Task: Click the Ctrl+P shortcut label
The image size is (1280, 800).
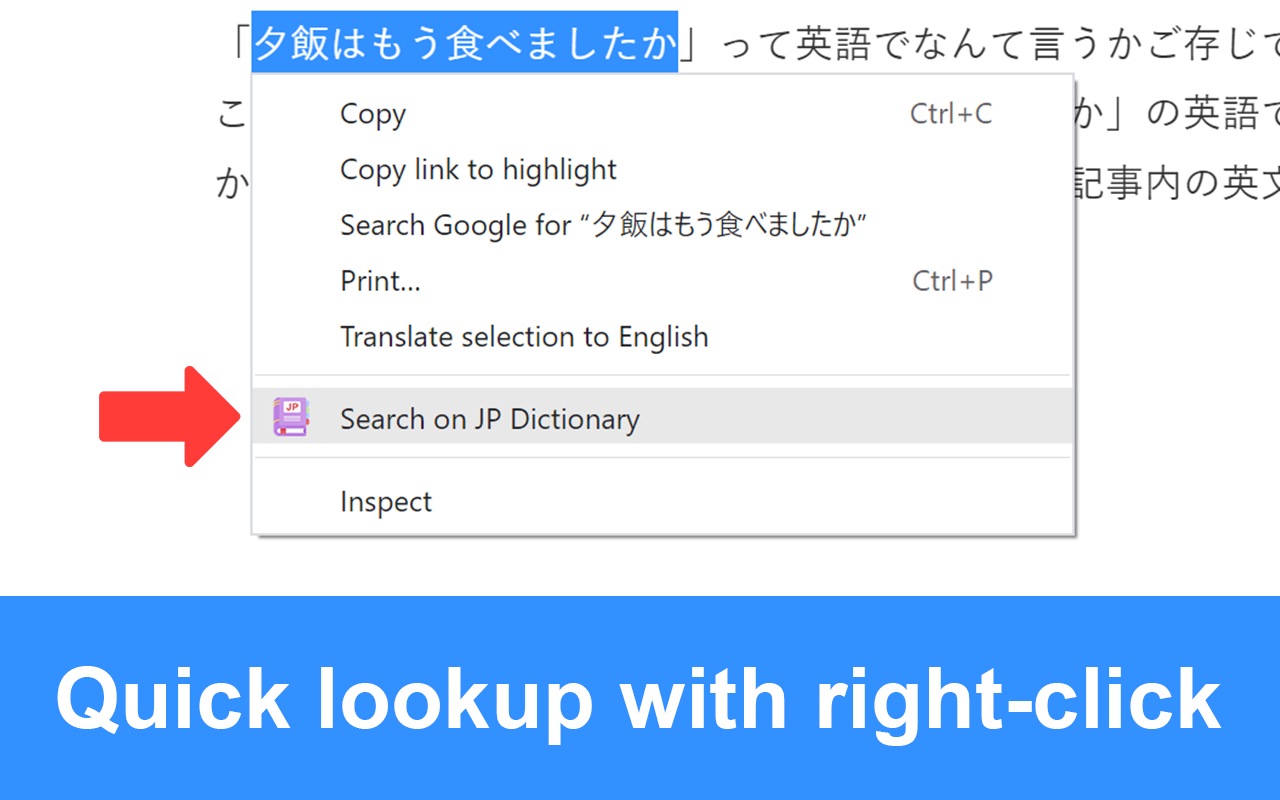Action: tap(952, 281)
